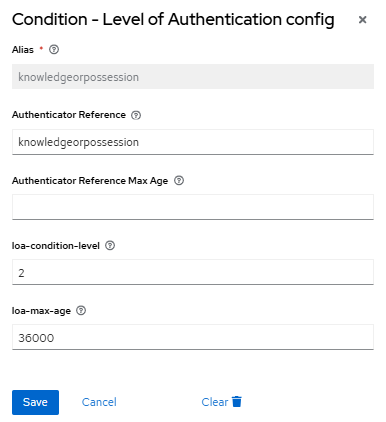The width and height of the screenshot is (386, 422).
Task: View the loa-condition-level help hint
Action: pos(110,246)
